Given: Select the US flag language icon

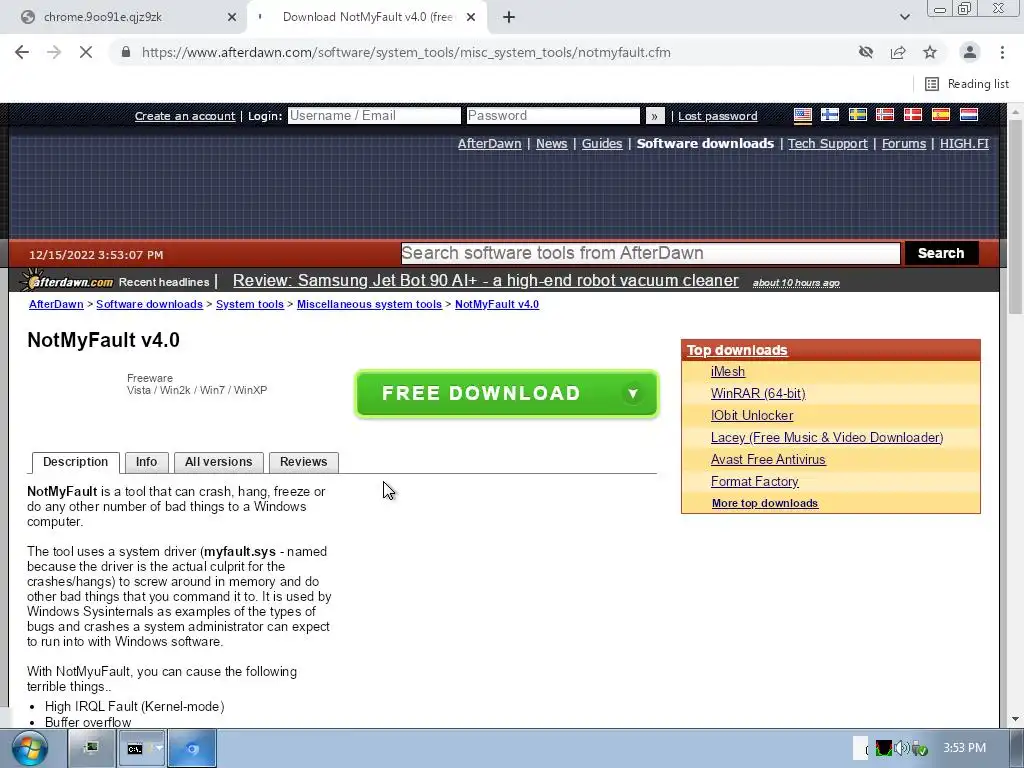Looking at the screenshot, I should tap(803, 115).
